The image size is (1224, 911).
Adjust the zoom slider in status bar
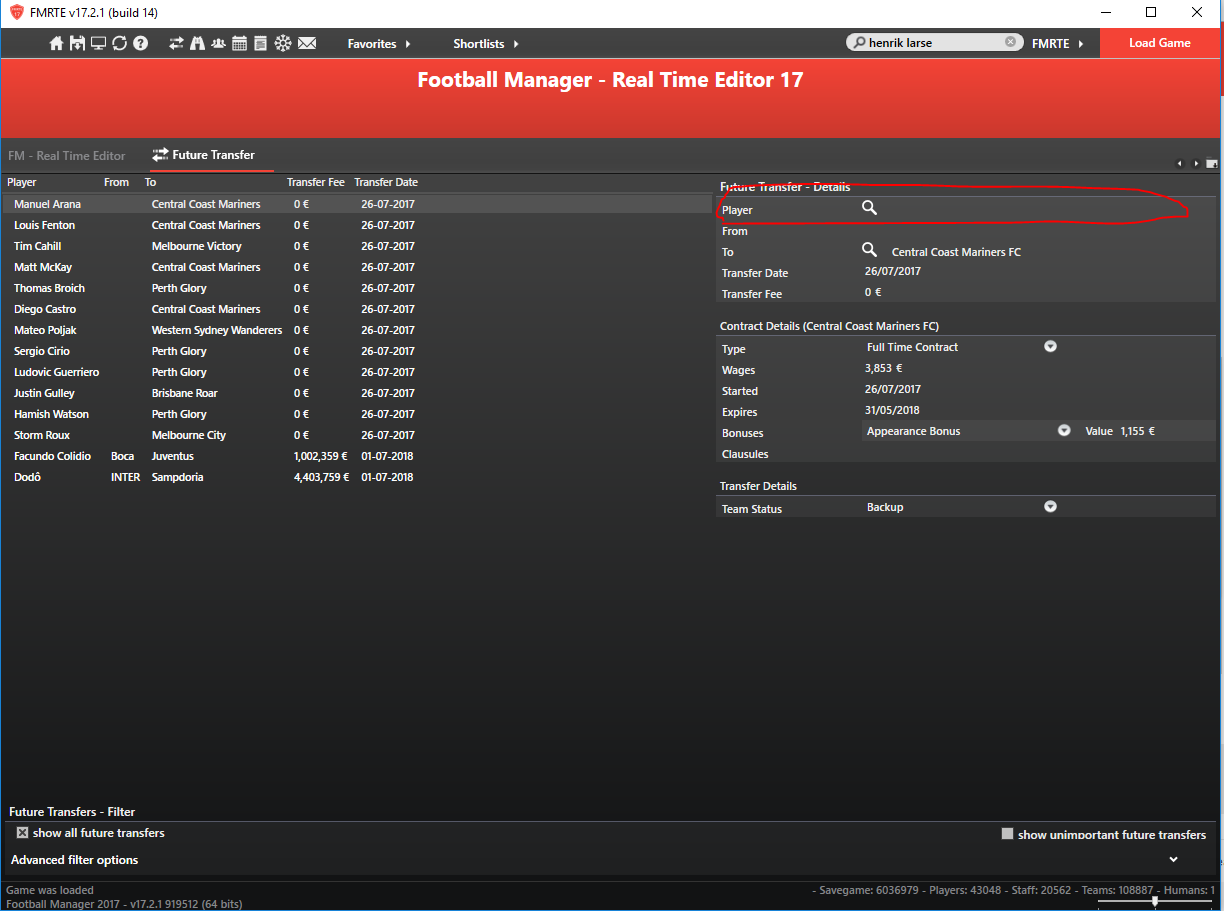tap(1155, 901)
